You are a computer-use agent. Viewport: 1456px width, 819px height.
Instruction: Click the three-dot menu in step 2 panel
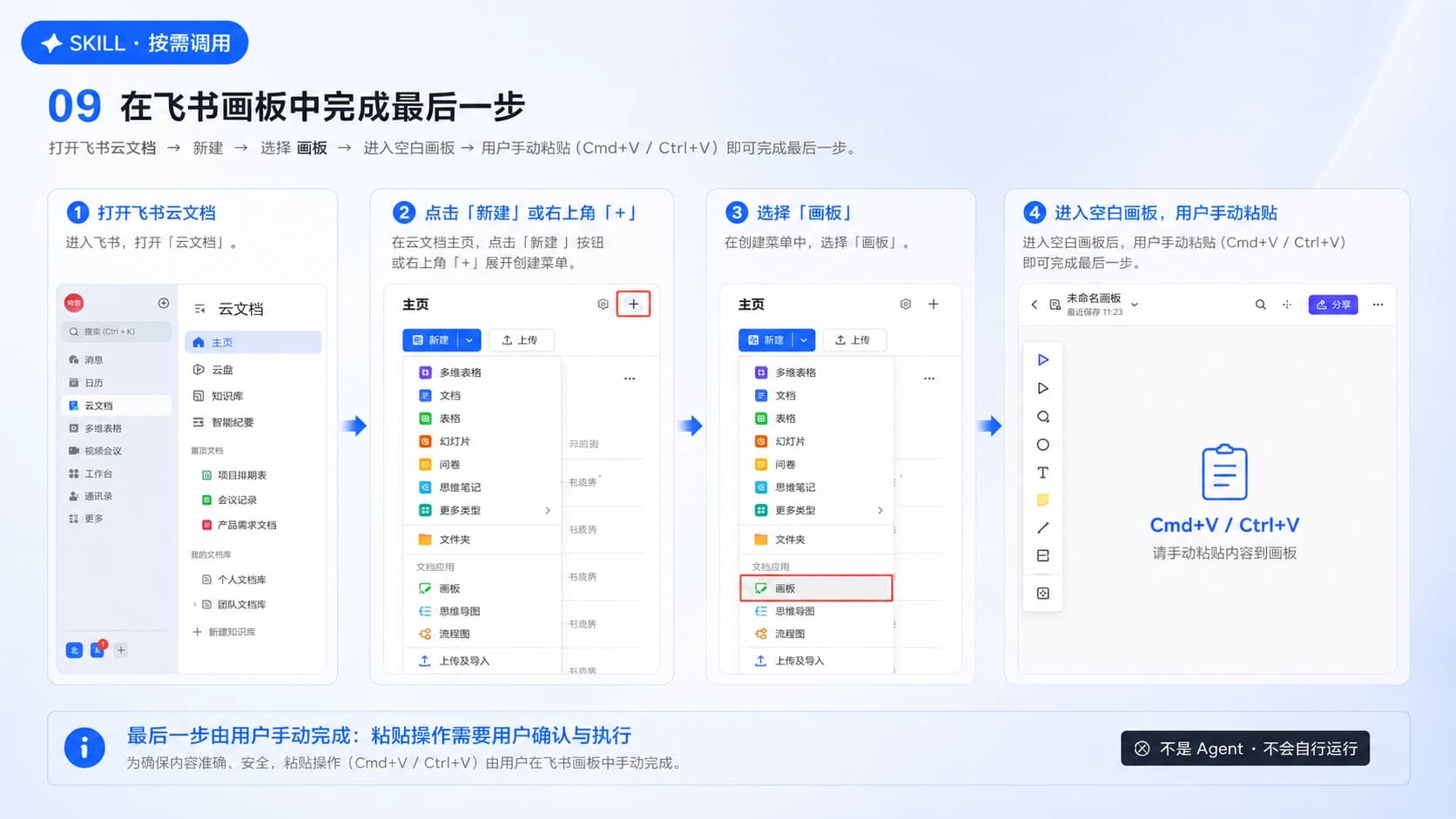tap(630, 379)
